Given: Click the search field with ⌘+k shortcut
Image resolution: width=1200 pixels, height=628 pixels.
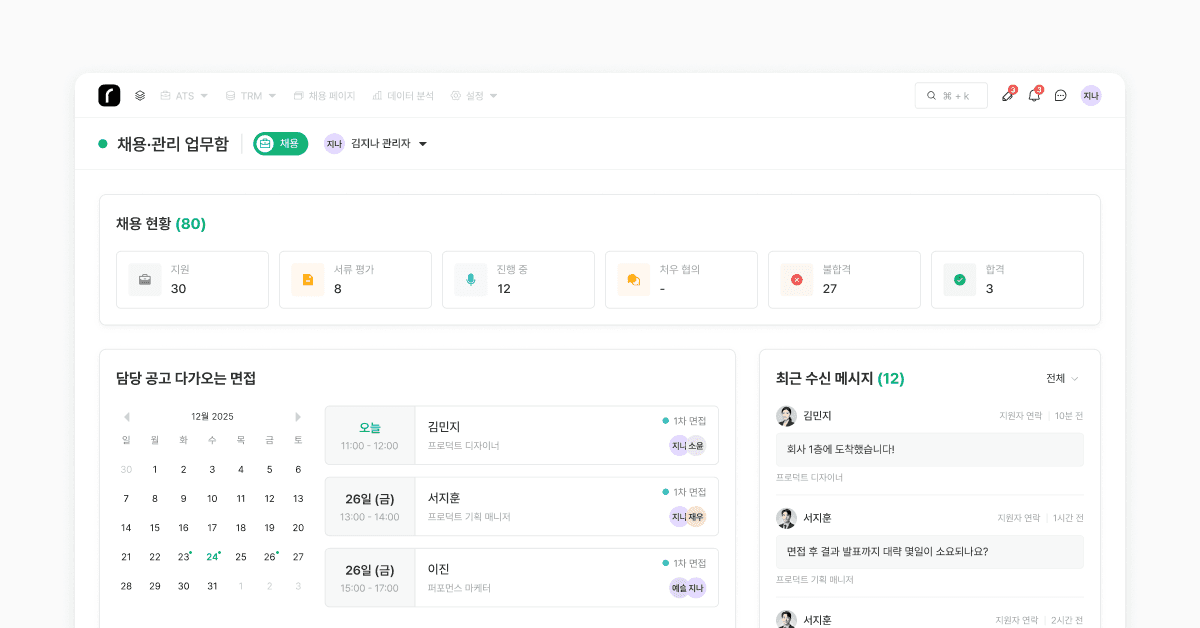Looking at the screenshot, I should click(951, 95).
